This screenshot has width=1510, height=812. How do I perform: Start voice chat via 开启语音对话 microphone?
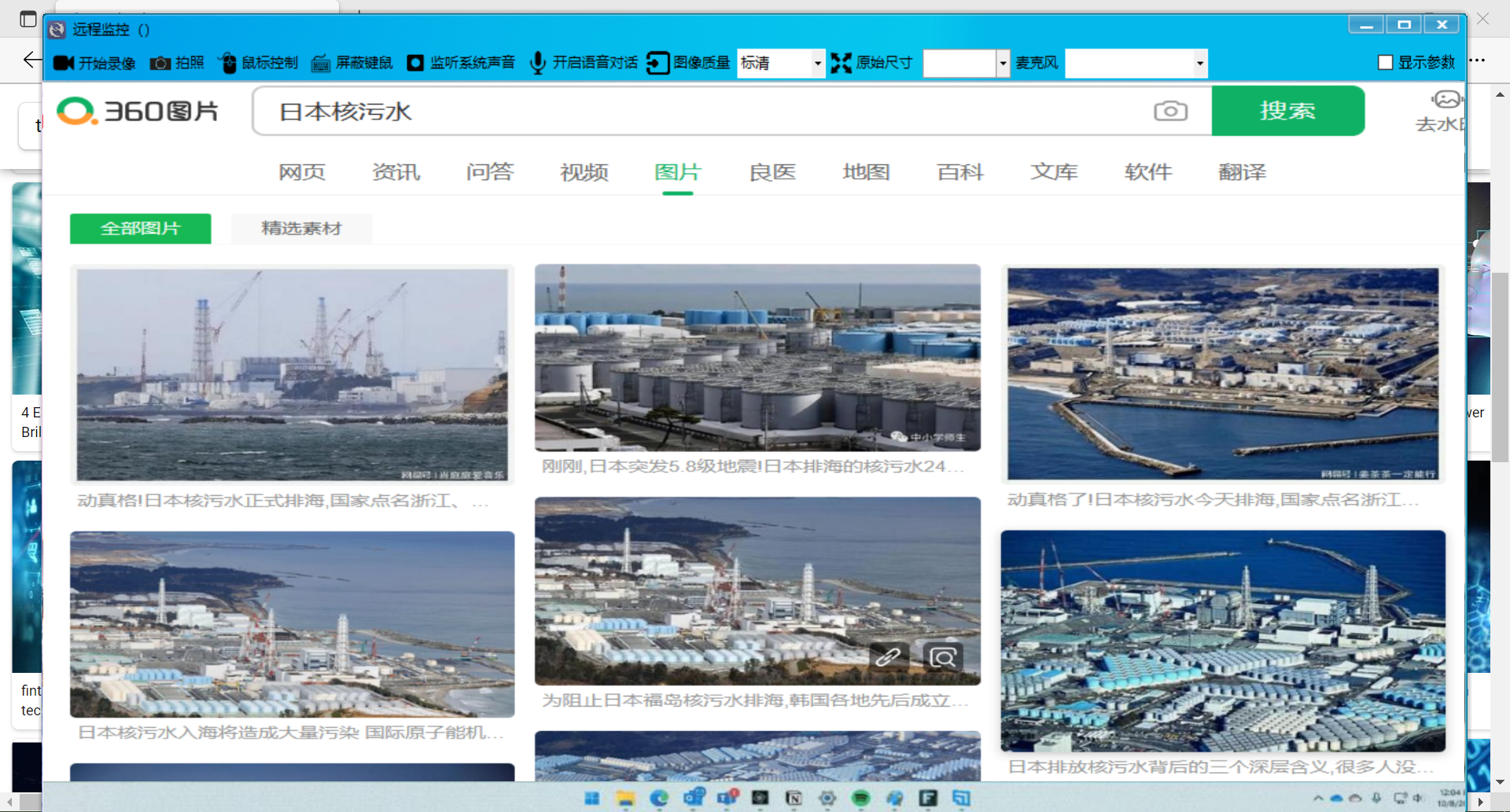pyautogui.click(x=538, y=63)
